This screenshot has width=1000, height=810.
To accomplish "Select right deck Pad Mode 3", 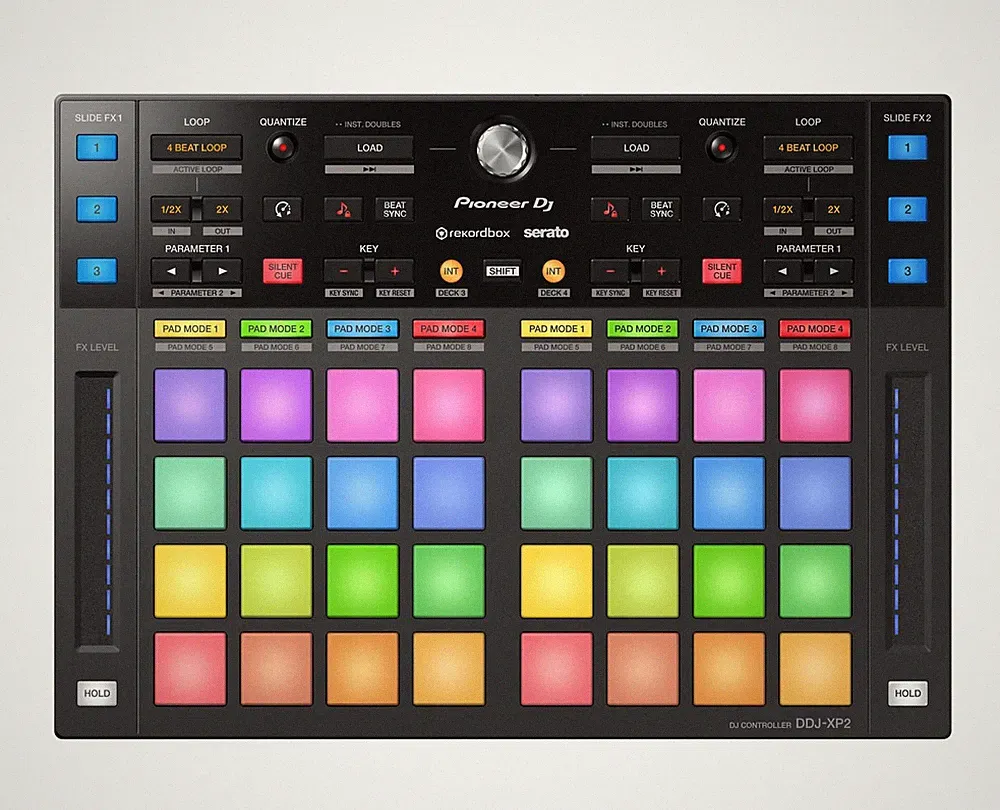I will click(728, 328).
